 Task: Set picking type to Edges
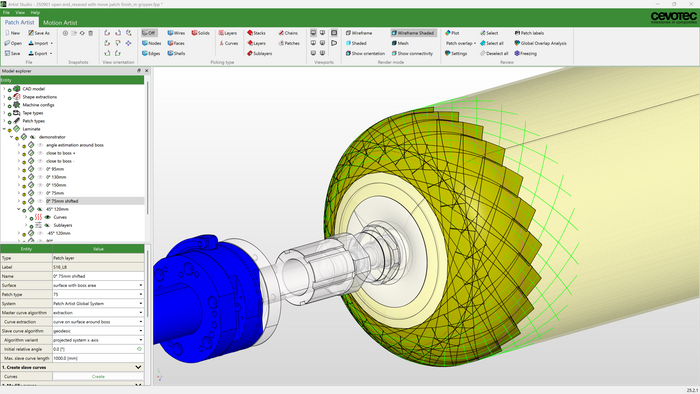coord(151,54)
